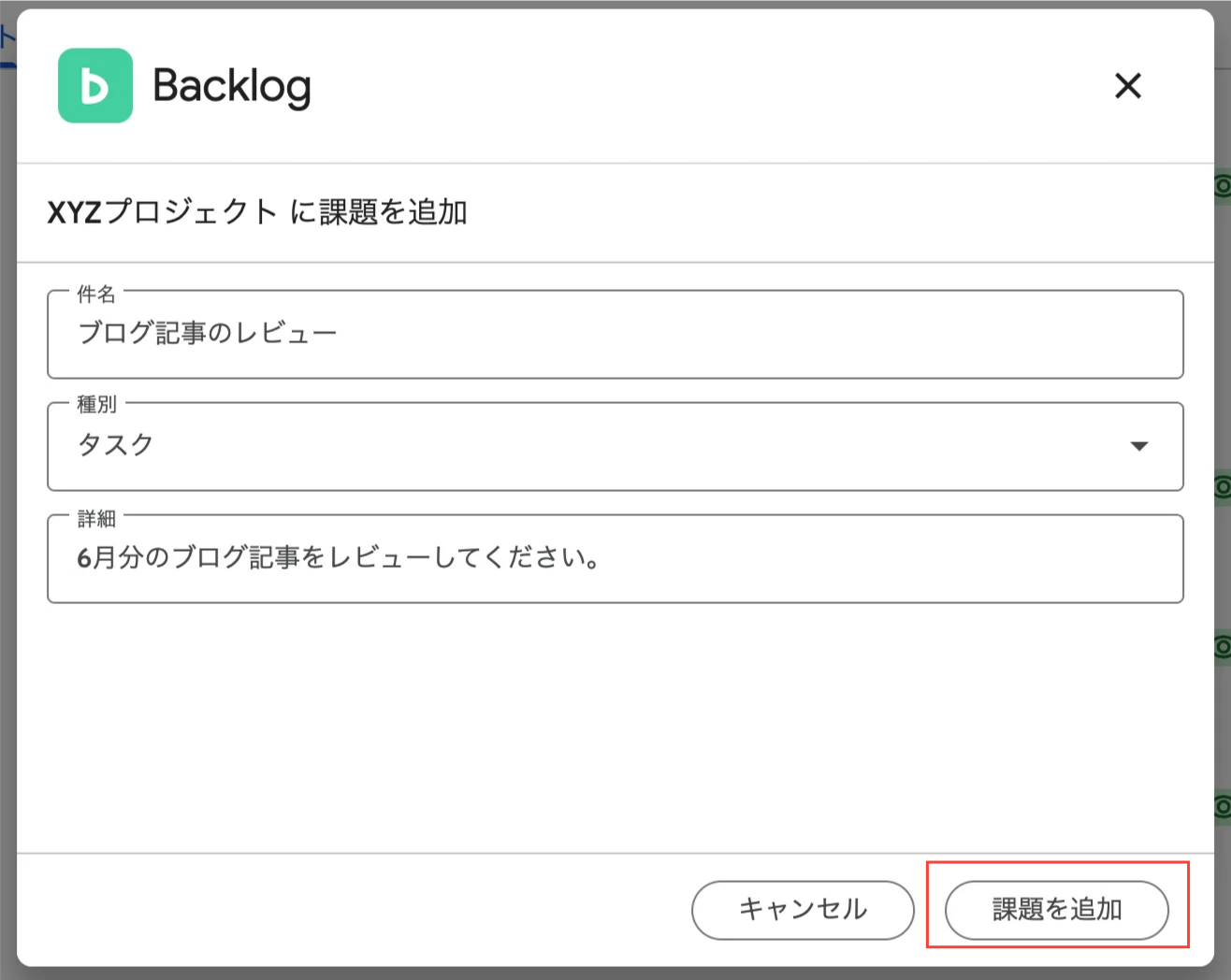Click the 詳細 details text field
Screen dimensions: 1231x980
pyautogui.click(x=615, y=558)
